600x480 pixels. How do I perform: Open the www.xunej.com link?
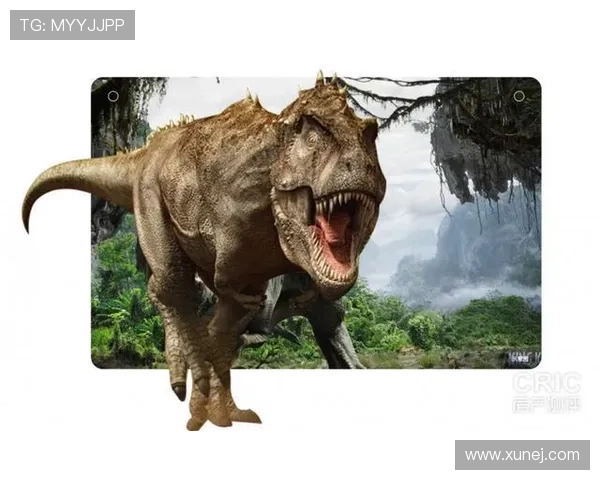tap(520, 455)
